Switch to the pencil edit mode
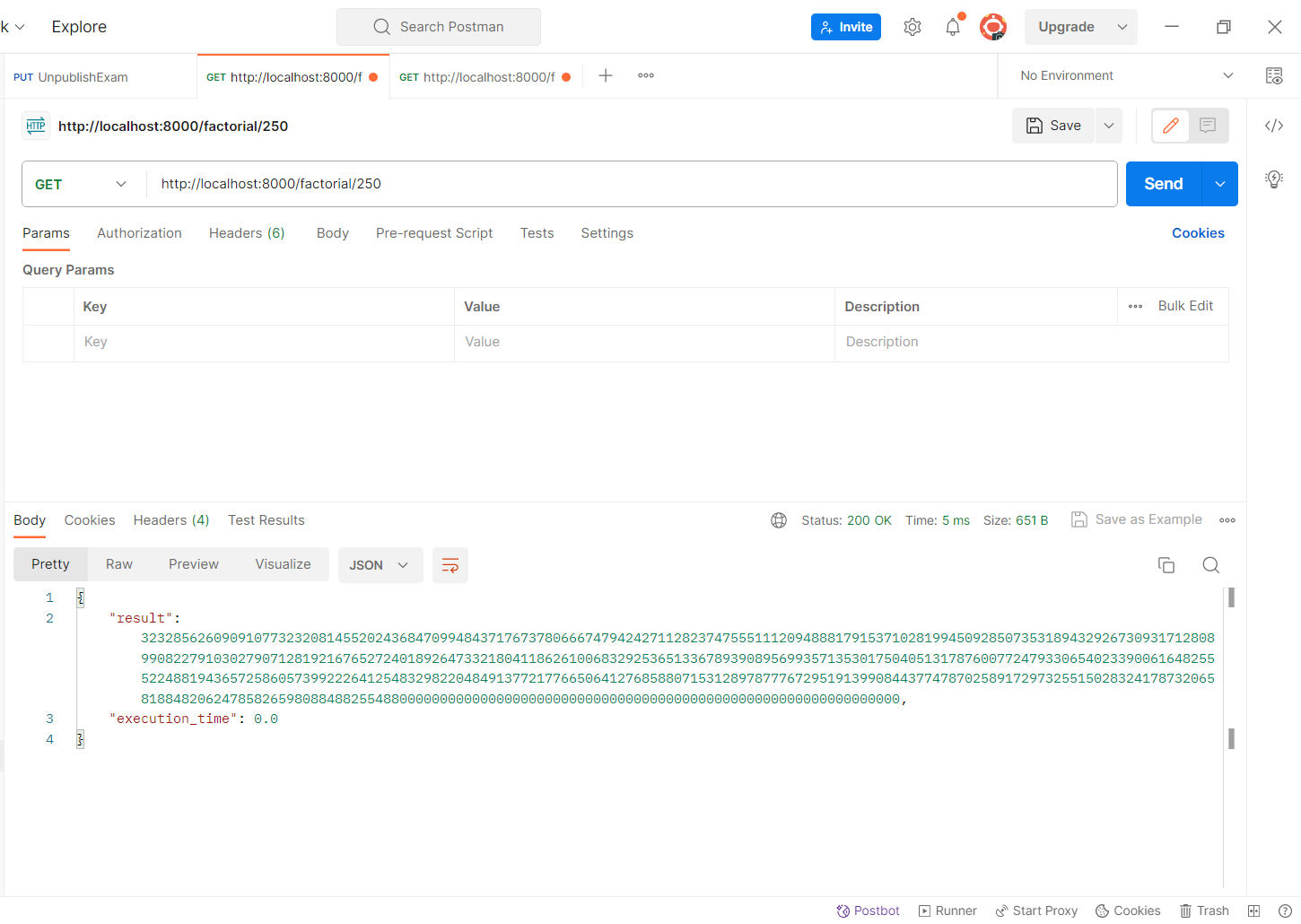 point(1171,126)
